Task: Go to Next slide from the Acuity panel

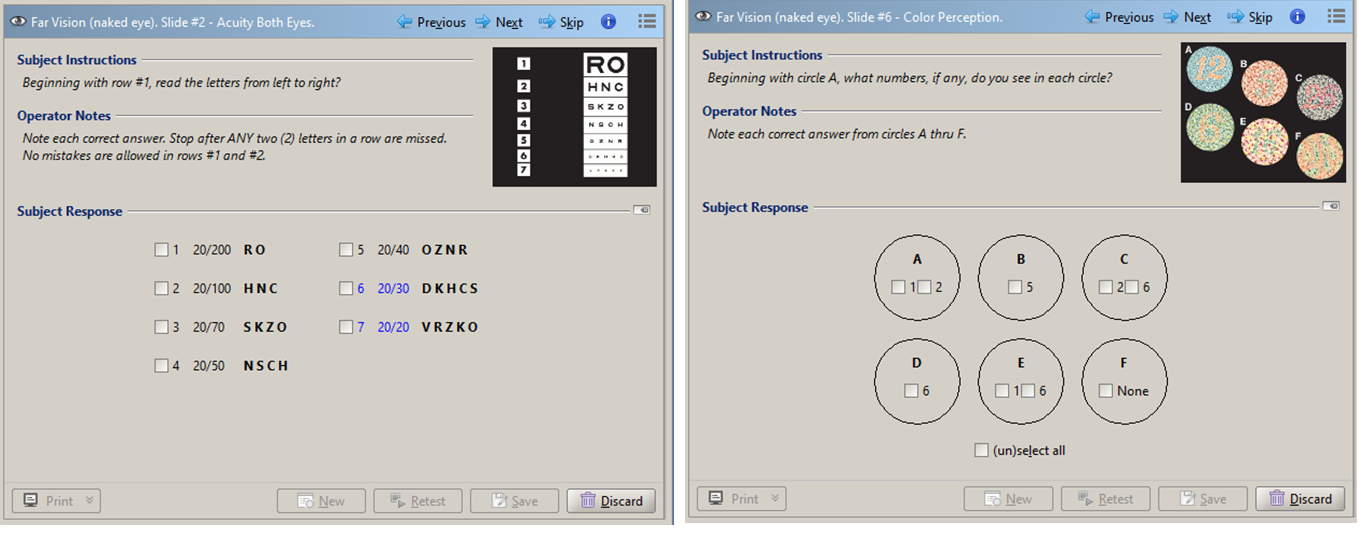Action: click(x=498, y=22)
